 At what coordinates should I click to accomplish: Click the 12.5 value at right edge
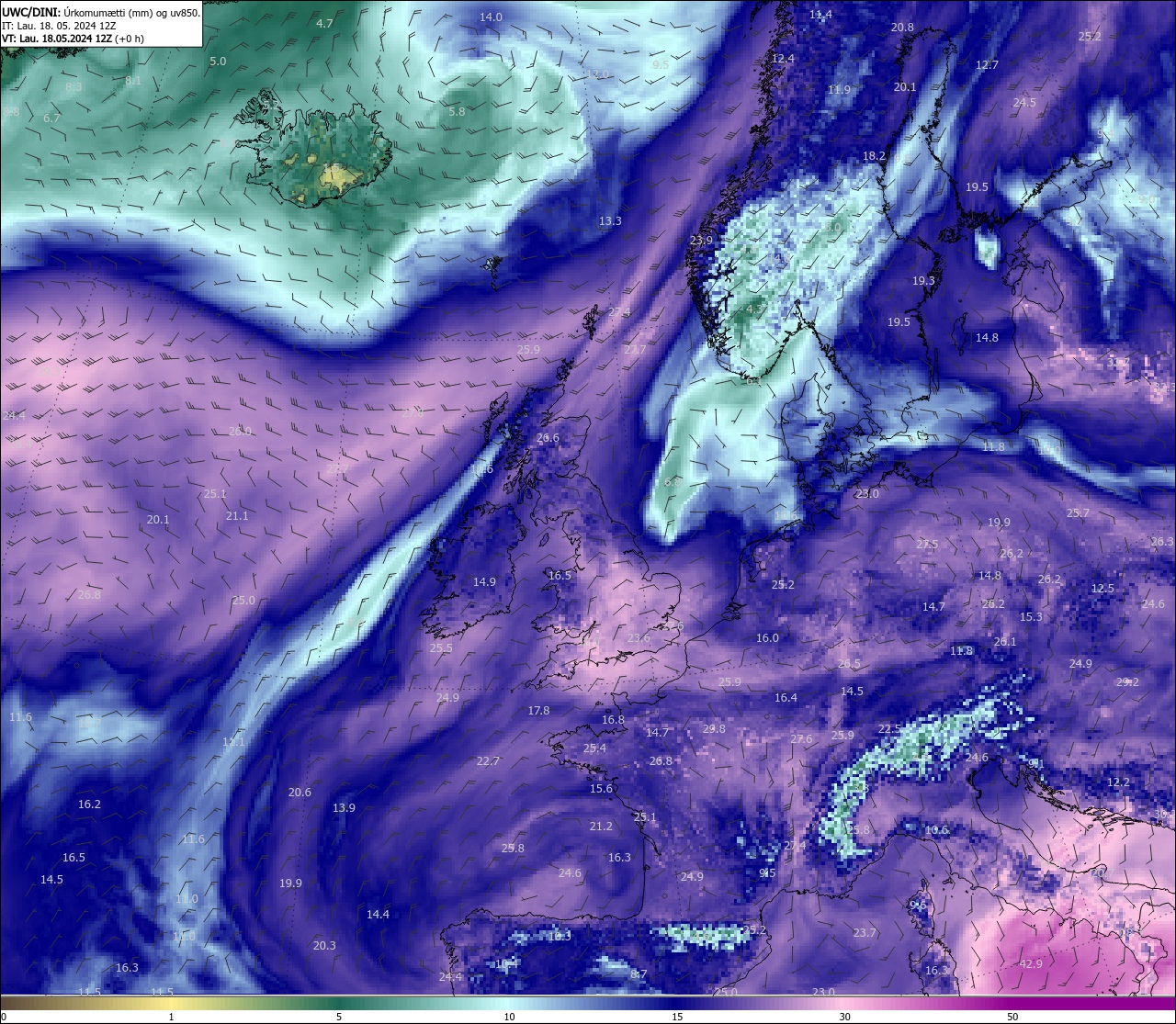(1102, 589)
